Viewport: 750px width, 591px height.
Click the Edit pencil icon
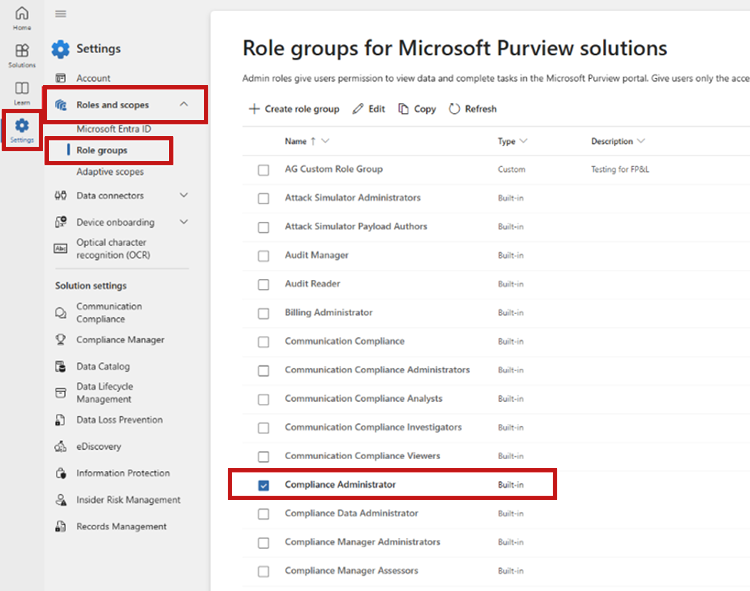click(357, 109)
